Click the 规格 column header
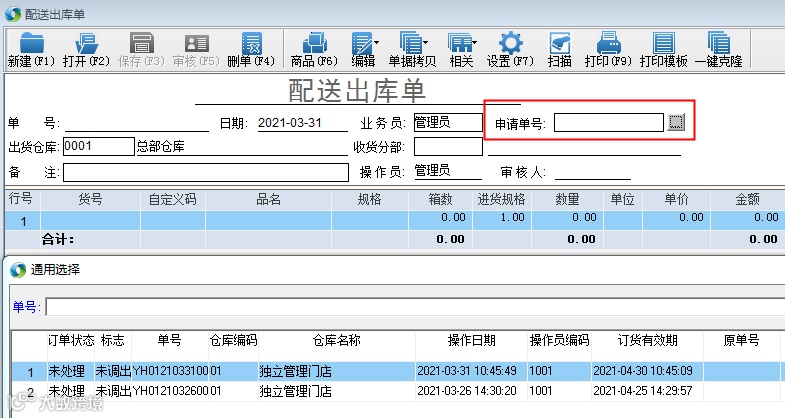Image resolution: width=785 pixels, height=418 pixels. pyautogui.click(x=369, y=199)
